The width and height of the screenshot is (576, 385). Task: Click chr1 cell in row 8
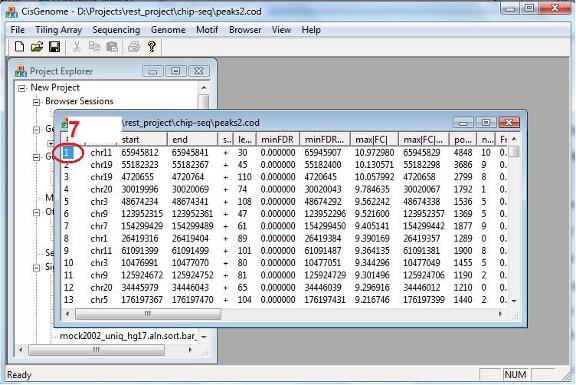pyautogui.click(x=98, y=238)
